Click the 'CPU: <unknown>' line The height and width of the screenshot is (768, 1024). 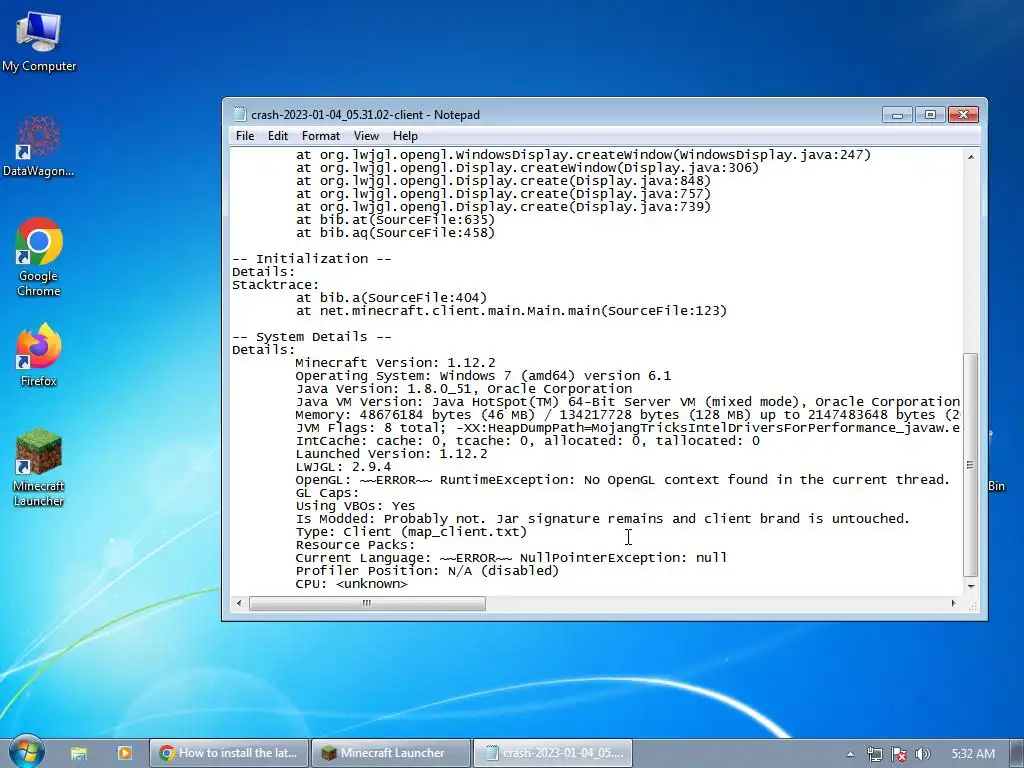pos(351,584)
